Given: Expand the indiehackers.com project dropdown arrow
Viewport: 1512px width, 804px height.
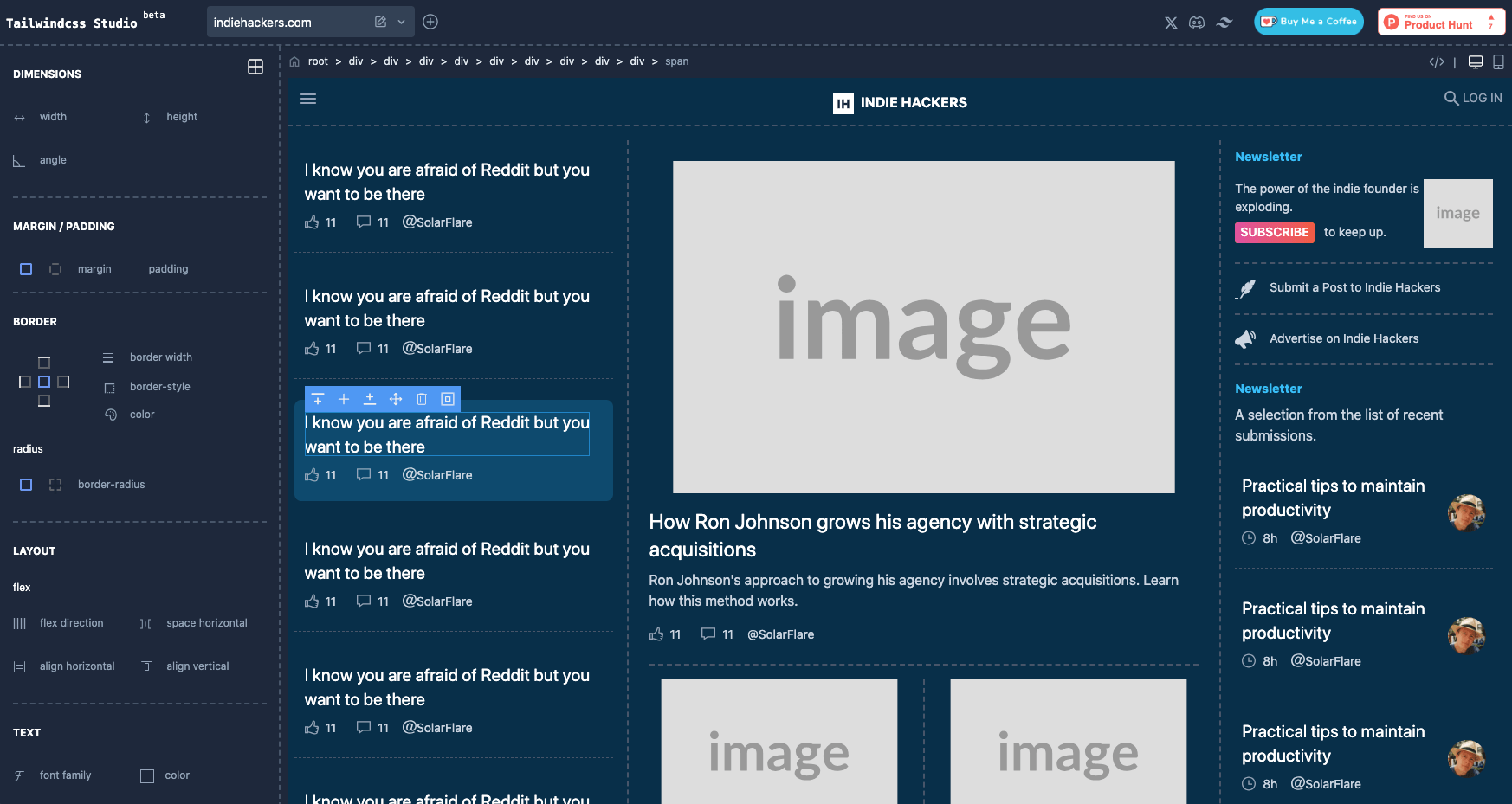Looking at the screenshot, I should (x=402, y=22).
